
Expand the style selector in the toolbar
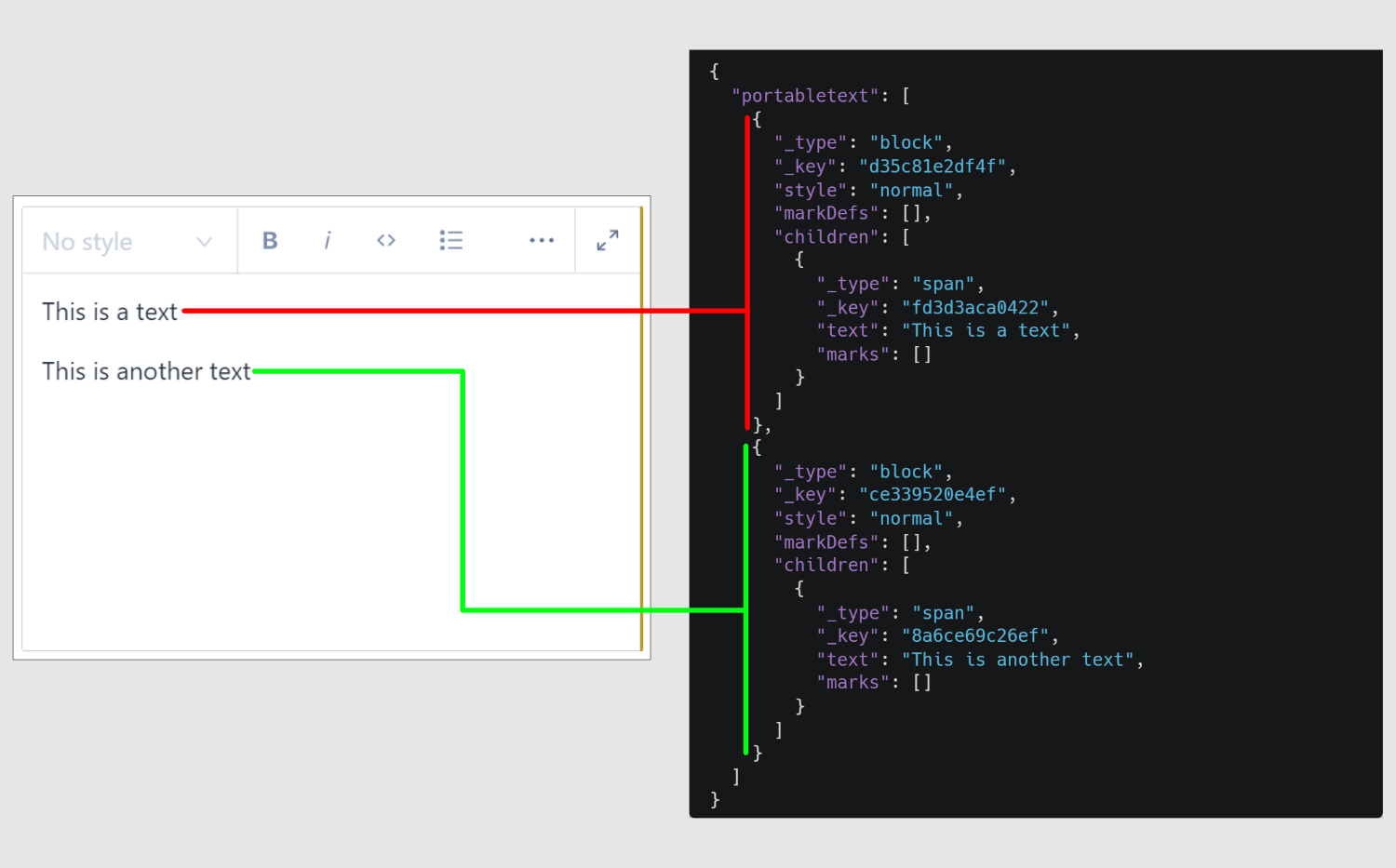[128, 240]
